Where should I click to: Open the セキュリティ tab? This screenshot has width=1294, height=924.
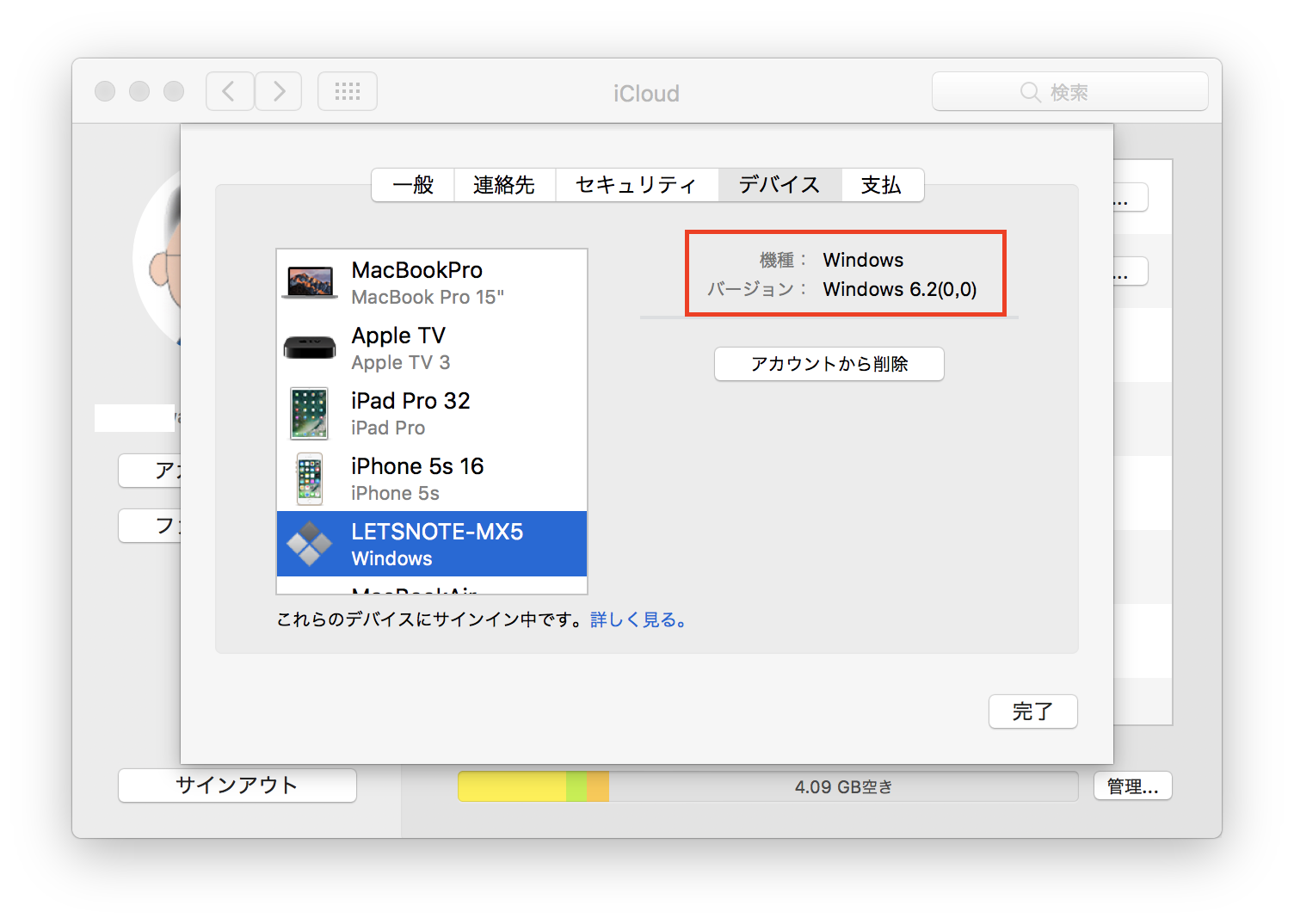point(637,185)
